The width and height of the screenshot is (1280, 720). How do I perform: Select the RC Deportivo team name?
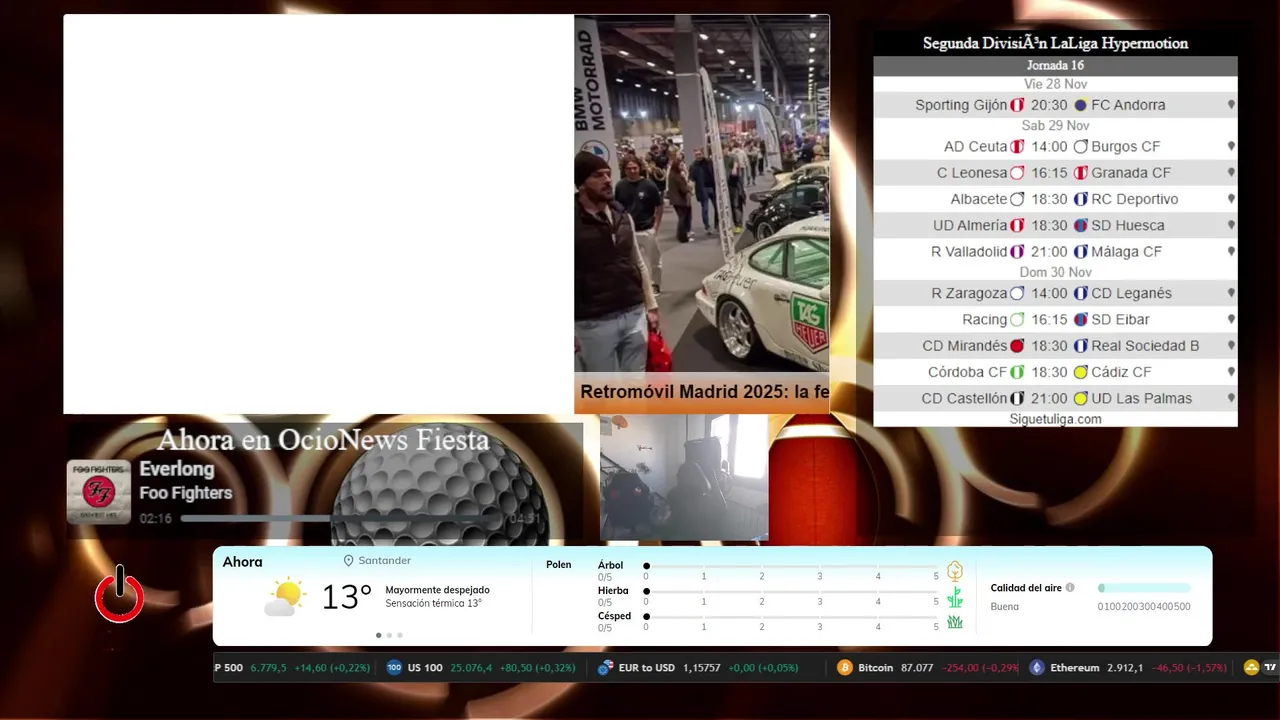coord(1135,199)
